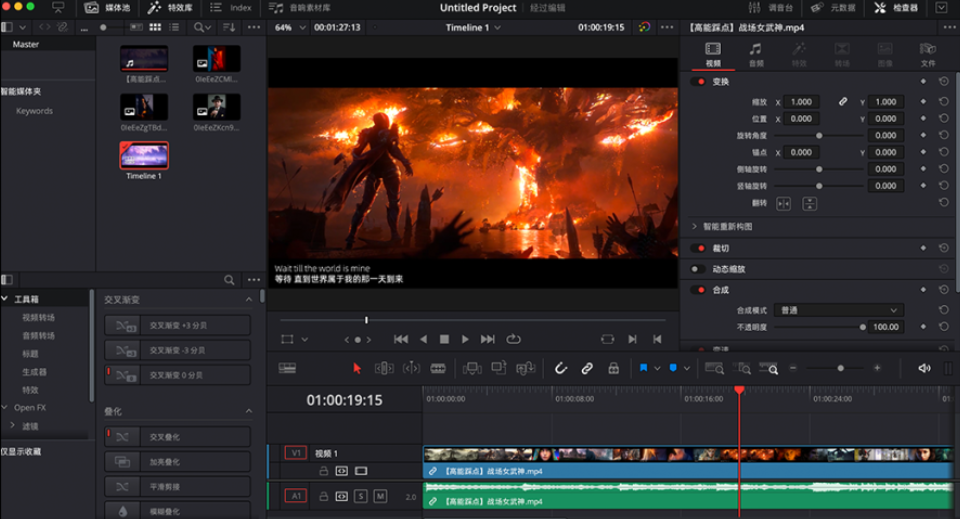Switch to inspector File tab
Image resolution: width=960 pixels, height=519 pixels.
[x=928, y=54]
